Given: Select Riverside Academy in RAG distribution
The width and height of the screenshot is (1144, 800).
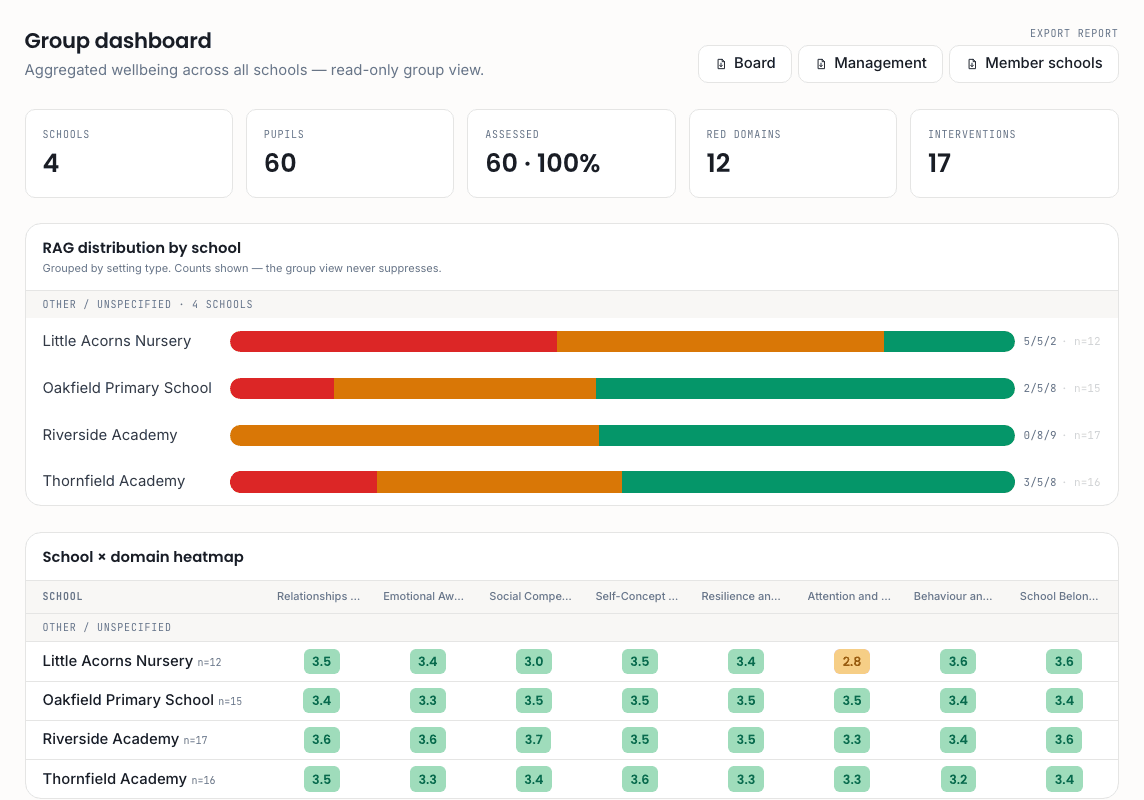Looking at the screenshot, I should pos(110,435).
